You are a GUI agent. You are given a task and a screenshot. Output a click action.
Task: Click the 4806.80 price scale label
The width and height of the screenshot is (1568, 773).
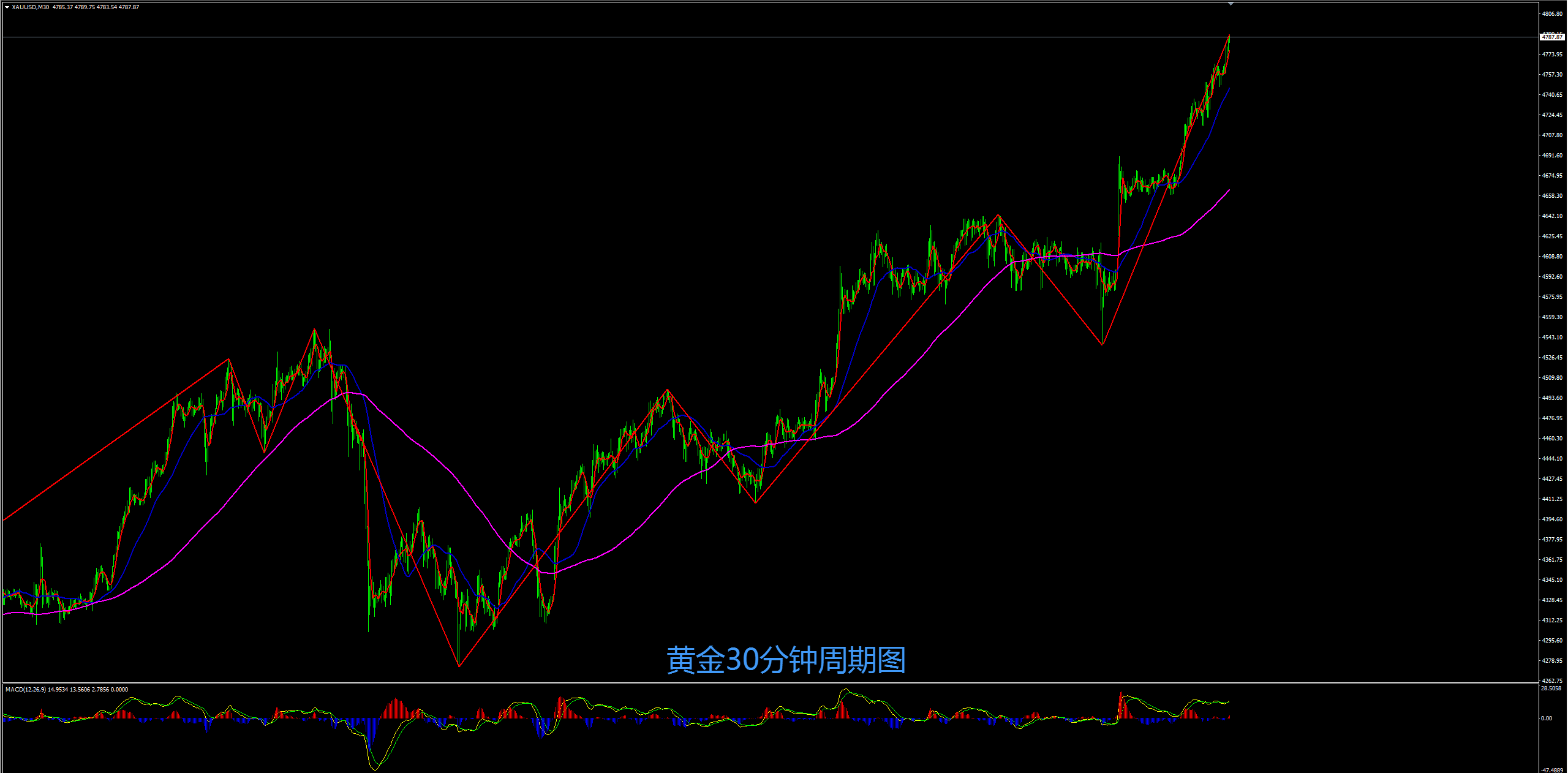click(1552, 13)
